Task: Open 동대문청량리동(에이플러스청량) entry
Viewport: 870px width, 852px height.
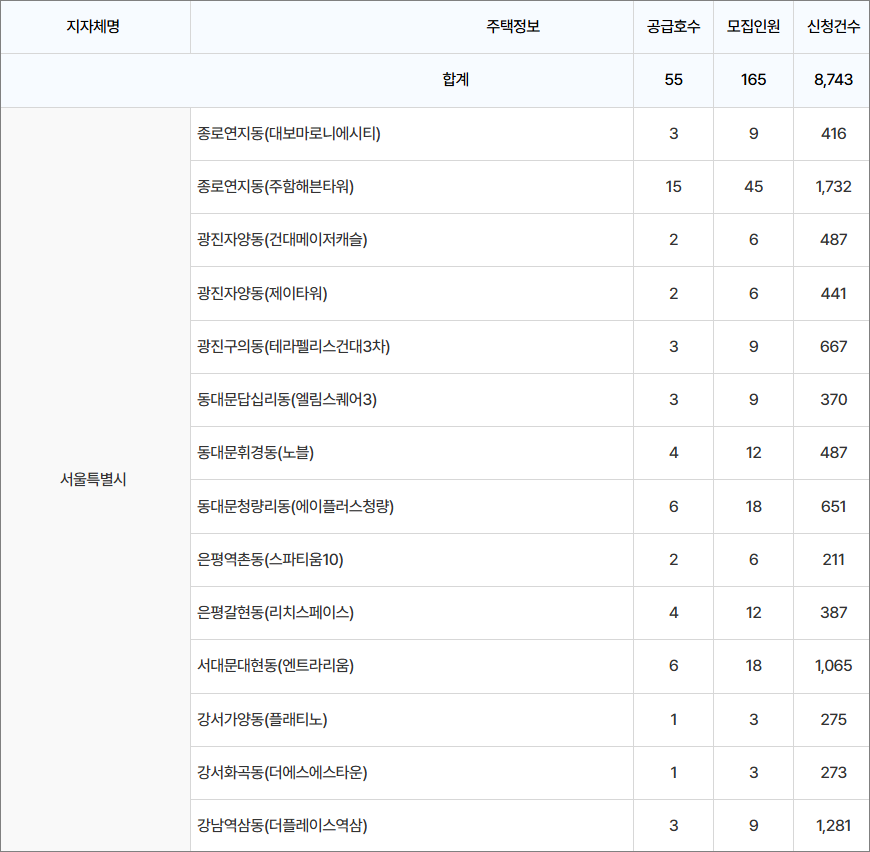Action: tap(296, 506)
